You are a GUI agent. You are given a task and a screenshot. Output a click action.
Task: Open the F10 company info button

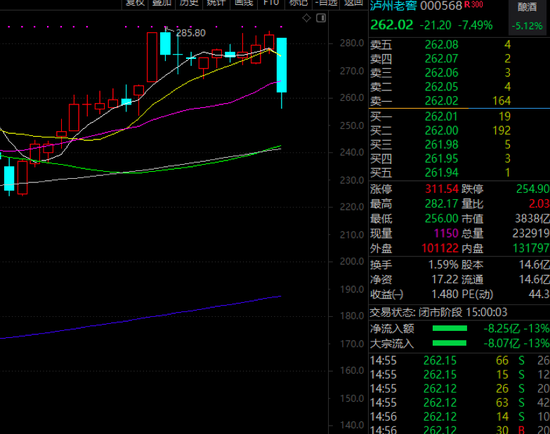tap(271, 3)
